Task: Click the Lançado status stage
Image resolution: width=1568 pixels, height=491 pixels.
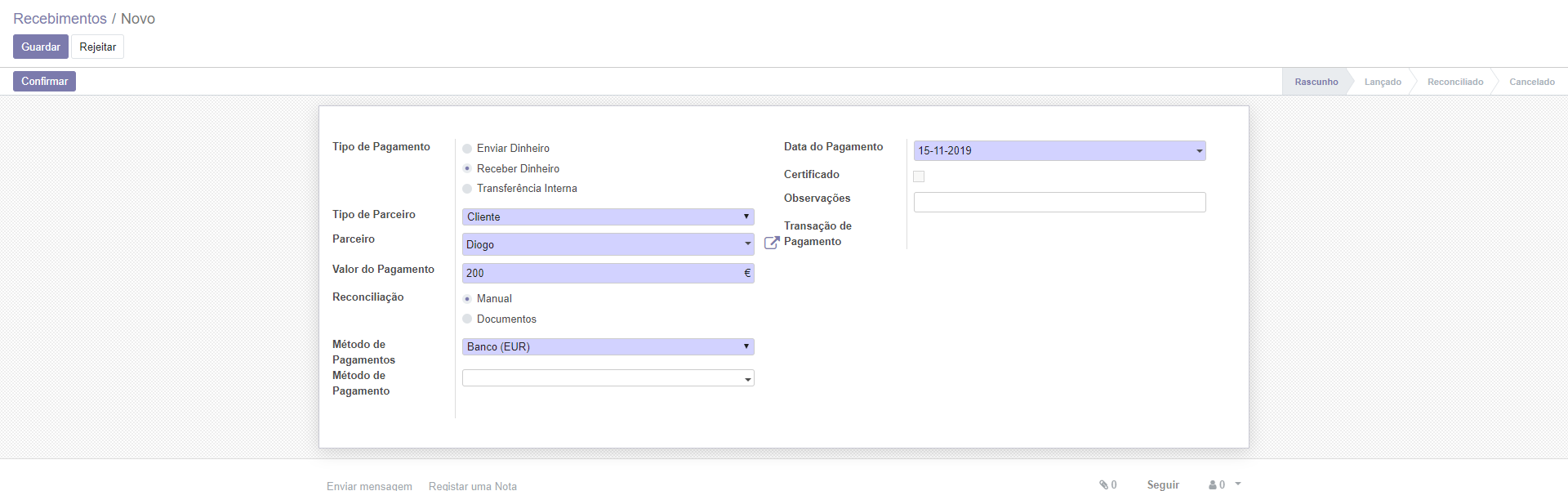Action: 1382,82
